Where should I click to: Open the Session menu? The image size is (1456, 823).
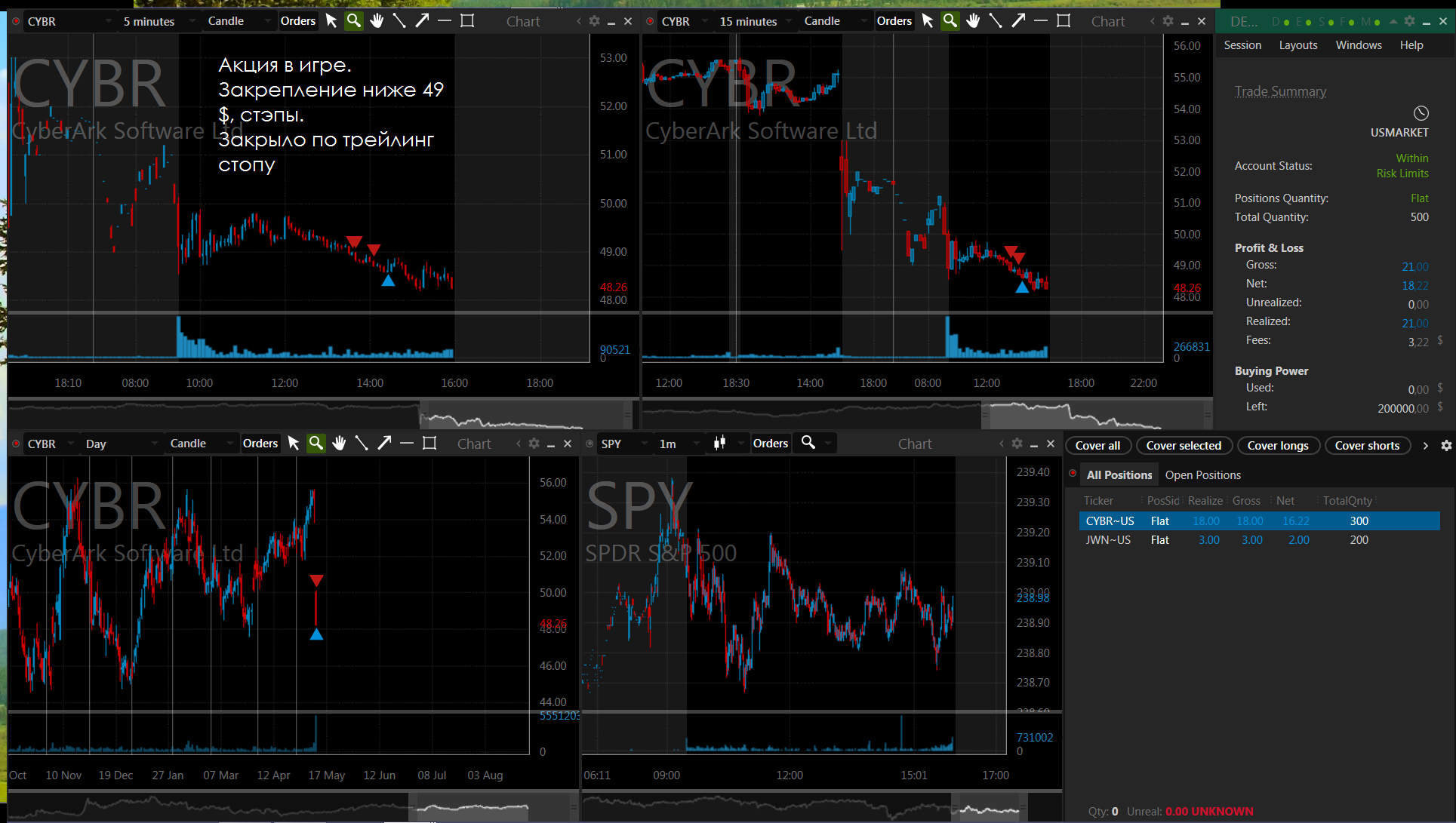coord(1242,45)
